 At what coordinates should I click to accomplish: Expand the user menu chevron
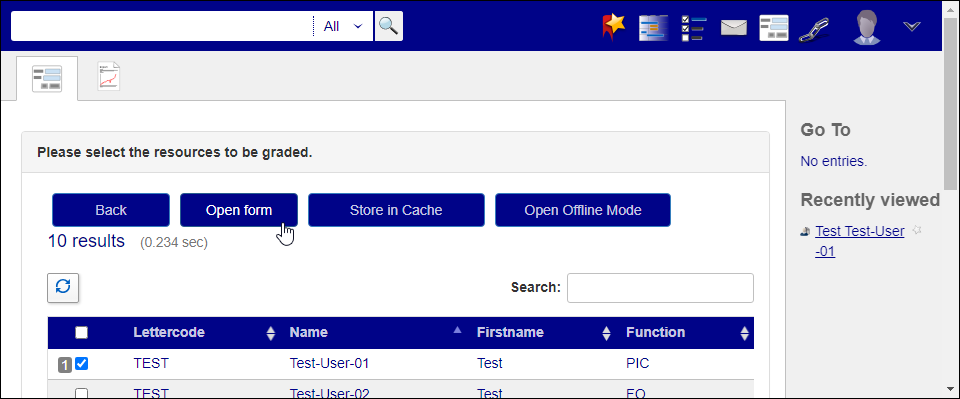(912, 26)
